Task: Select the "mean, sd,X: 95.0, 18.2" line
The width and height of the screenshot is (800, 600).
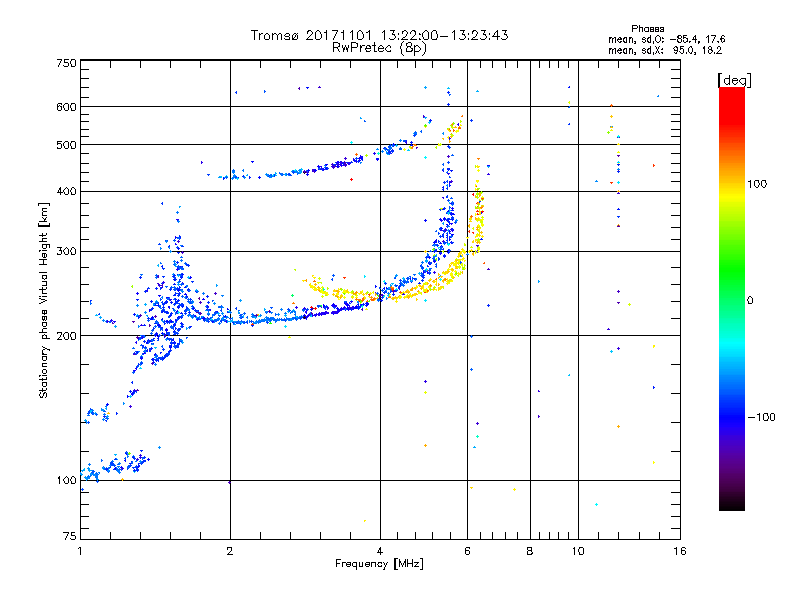Action: (x=665, y=50)
